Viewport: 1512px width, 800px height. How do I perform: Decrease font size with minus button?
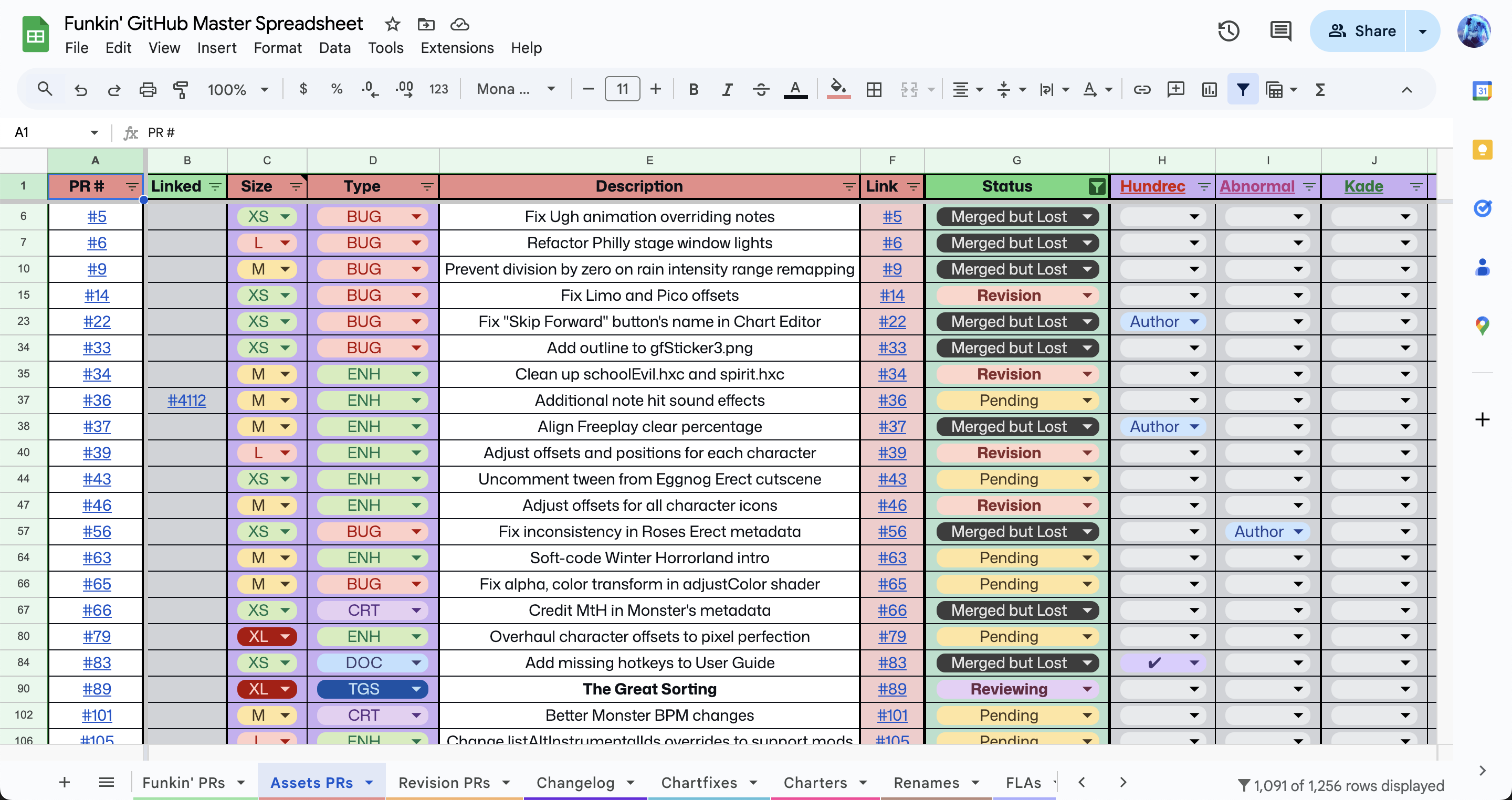(x=588, y=89)
